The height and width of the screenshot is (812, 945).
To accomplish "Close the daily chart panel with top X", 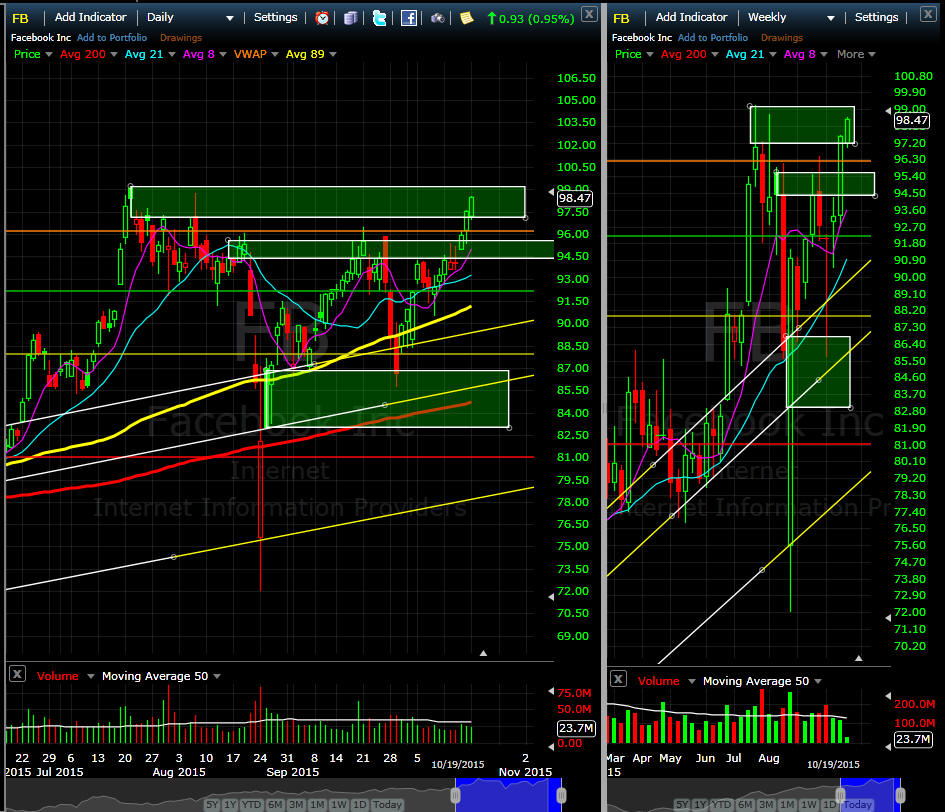I will click(589, 13).
